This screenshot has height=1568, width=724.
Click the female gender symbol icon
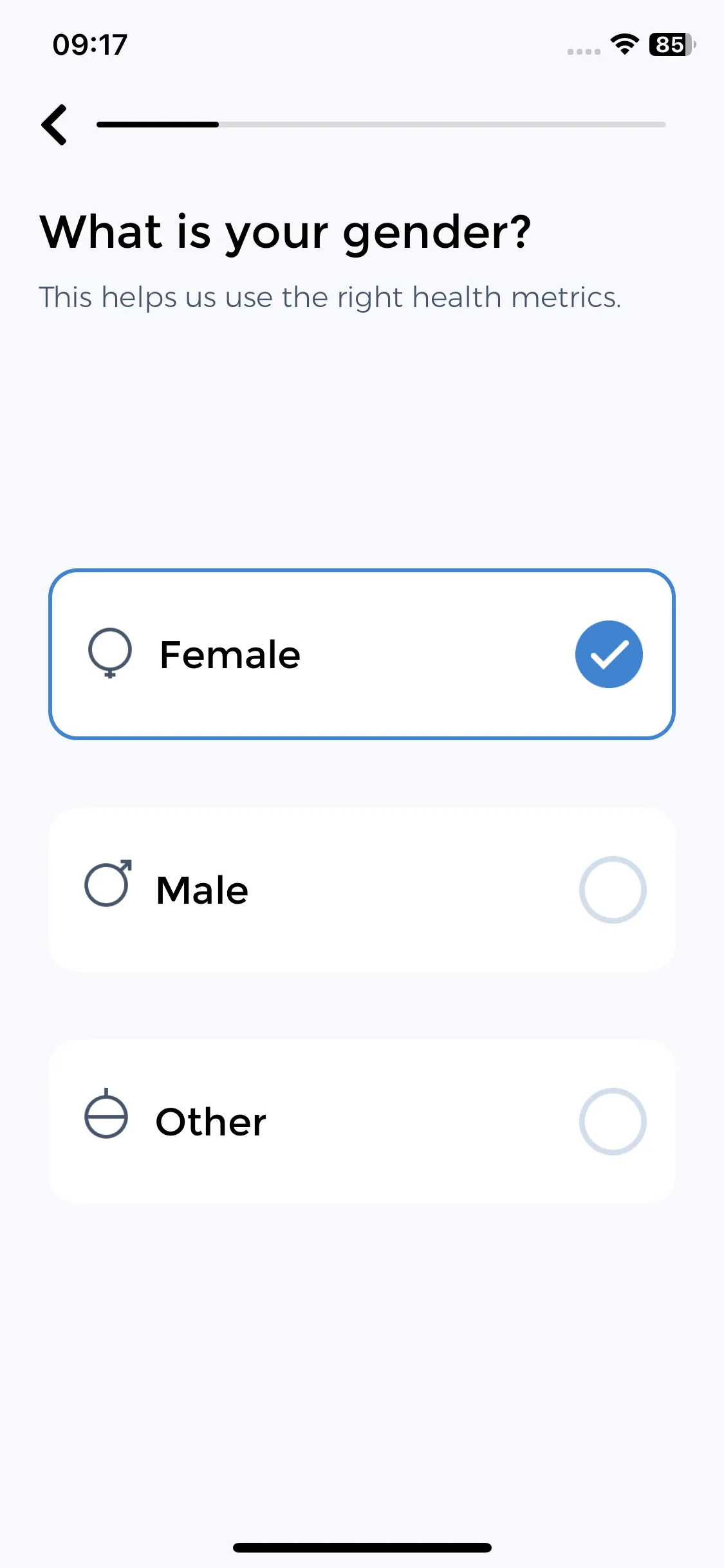coord(110,653)
